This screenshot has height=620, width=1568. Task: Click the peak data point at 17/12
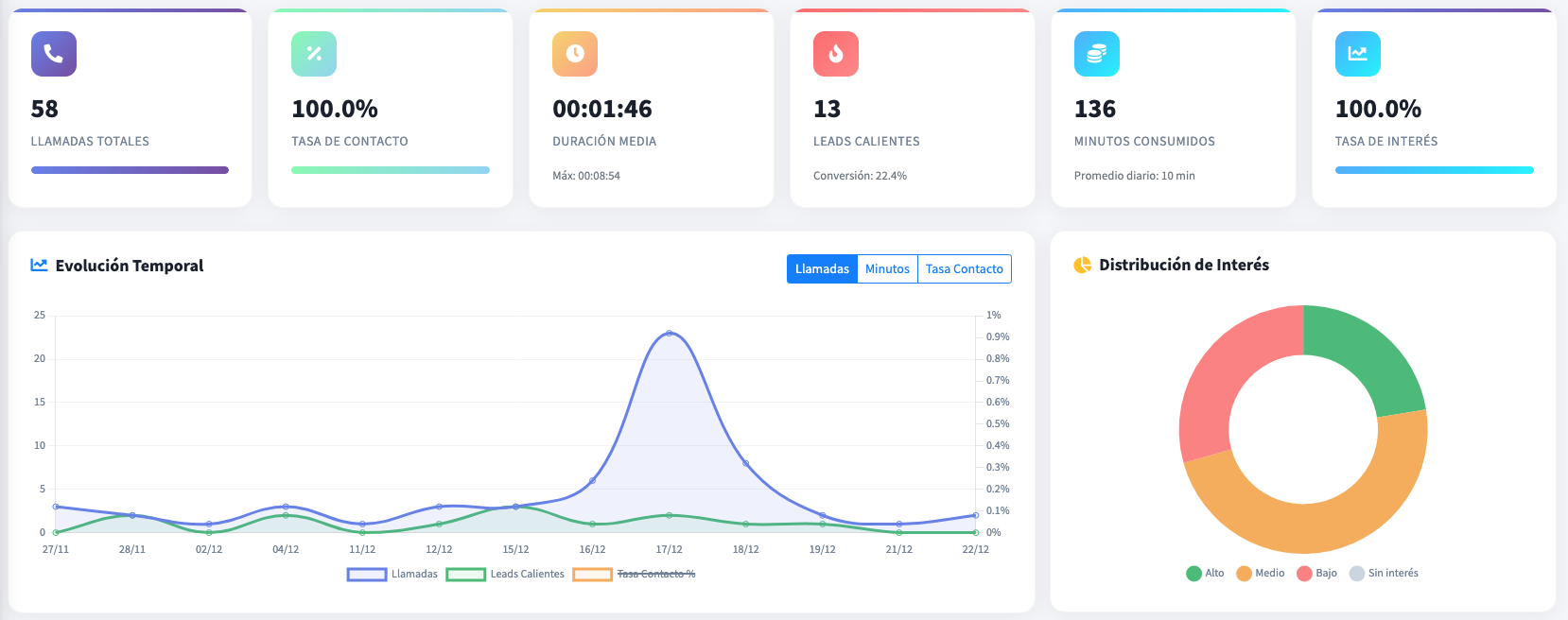[670, 333]
